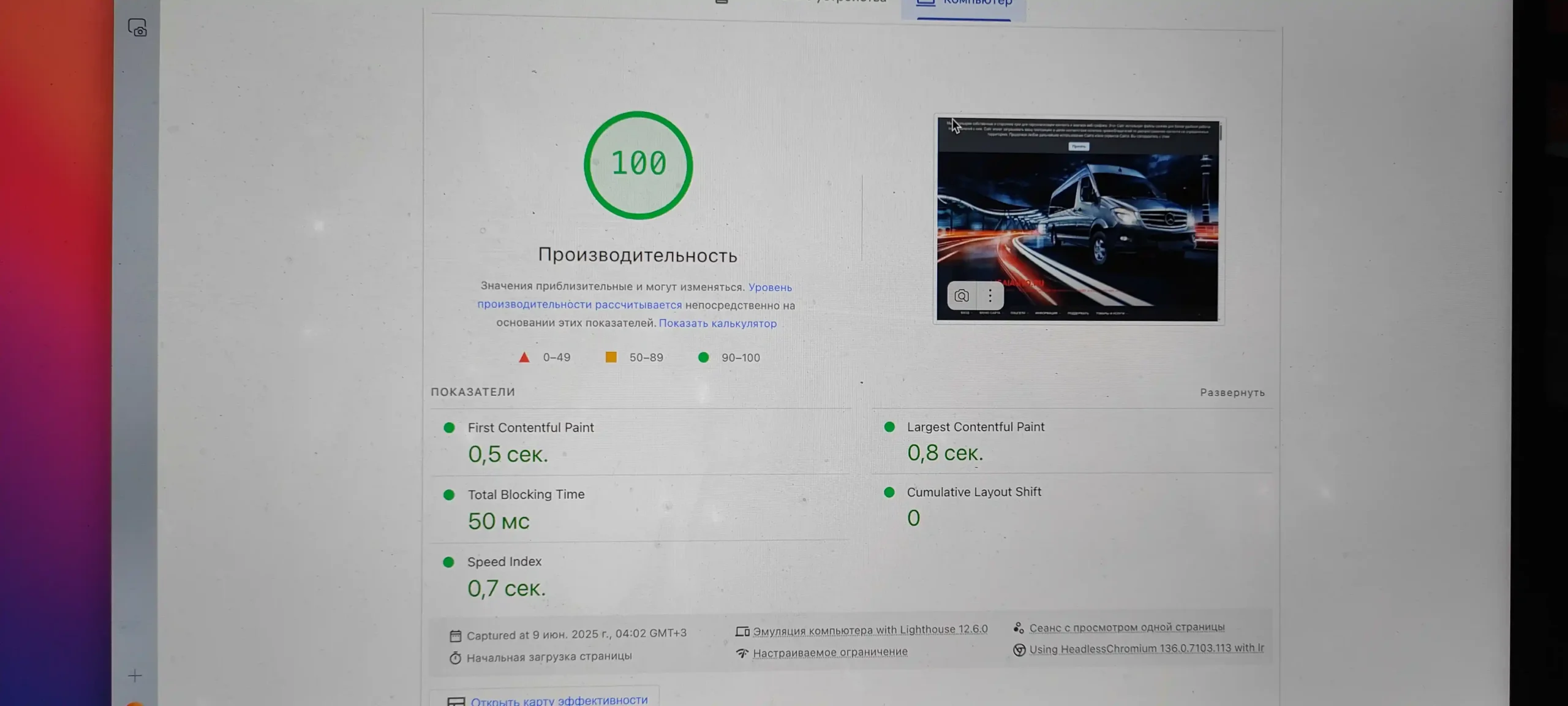Click the network throttling icon

coord(742,653)
